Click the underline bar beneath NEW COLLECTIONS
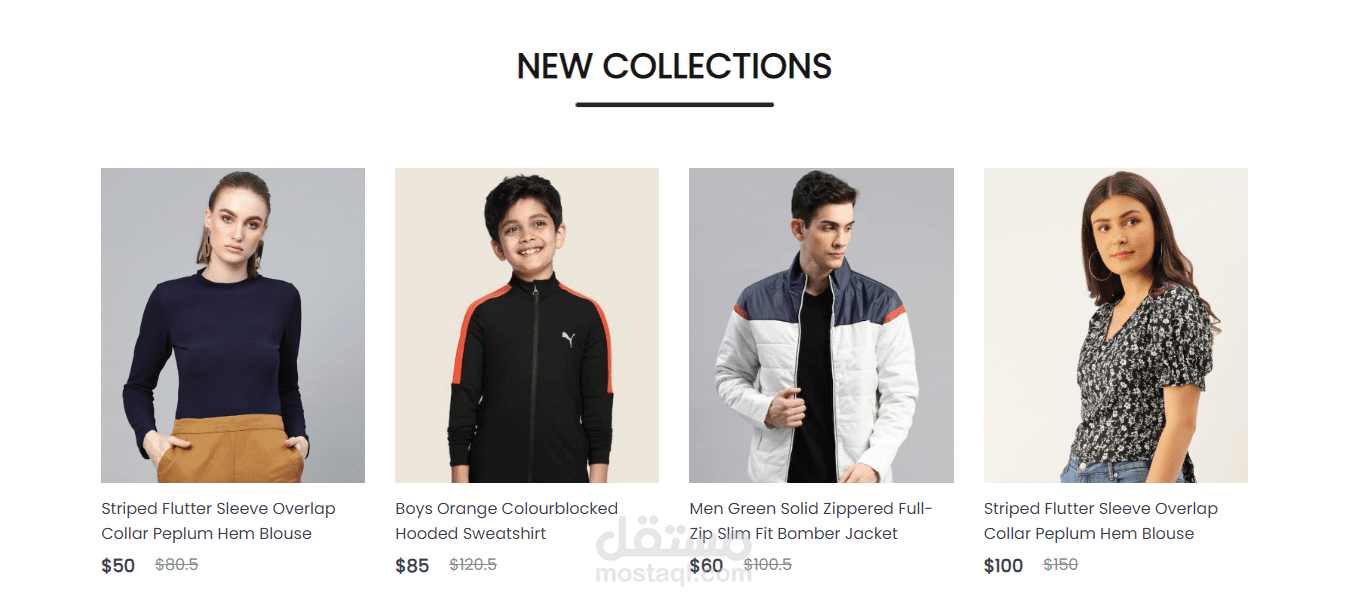The width and height of the screenshot is (1348, 599). [x=674, y=104]
